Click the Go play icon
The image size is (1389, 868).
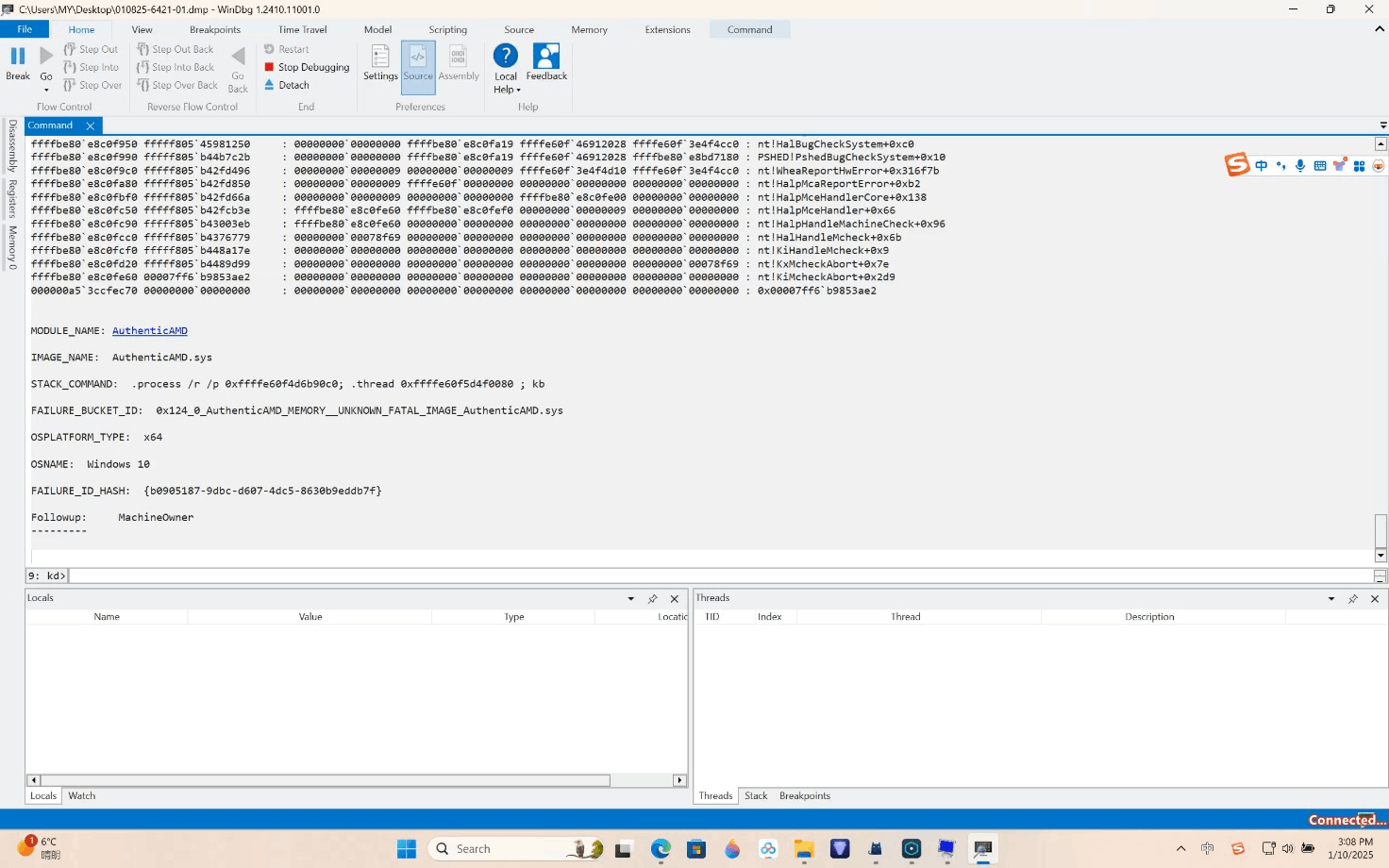click(46, 57)
